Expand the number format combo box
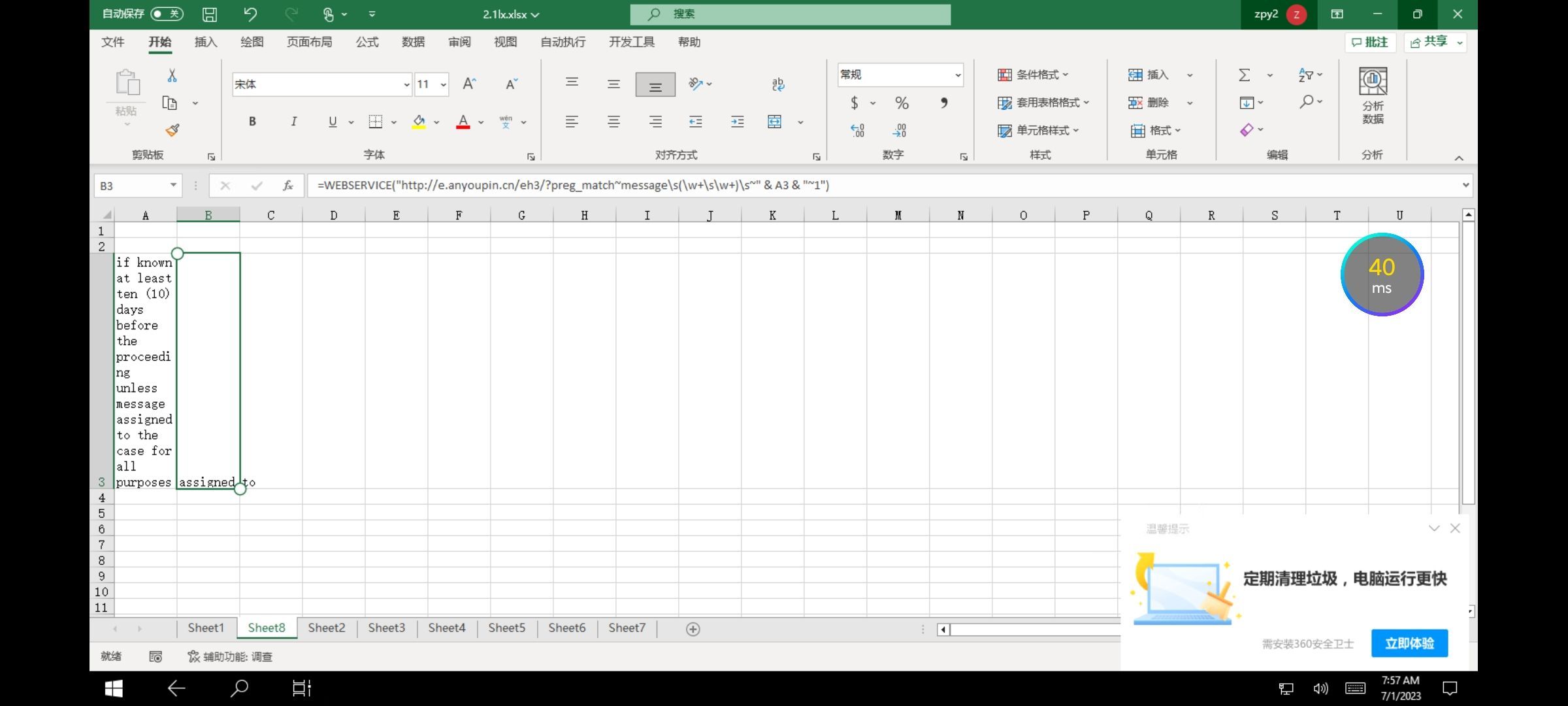1568x706 pixels. (x=958, y=75)
